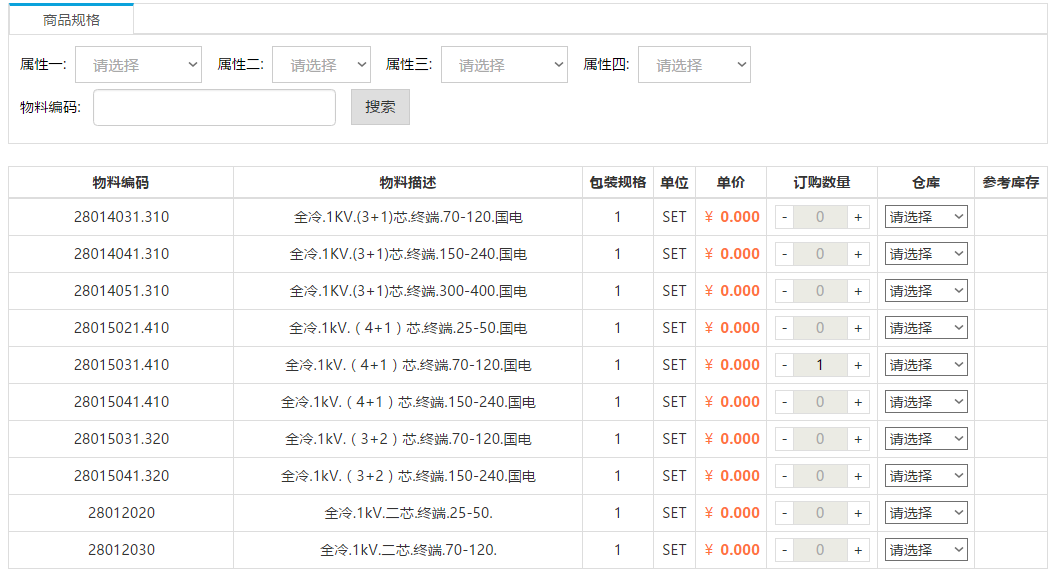Click the 物料编码 input field
This screenshot has width=1057, height=579.
pos(214,107)
